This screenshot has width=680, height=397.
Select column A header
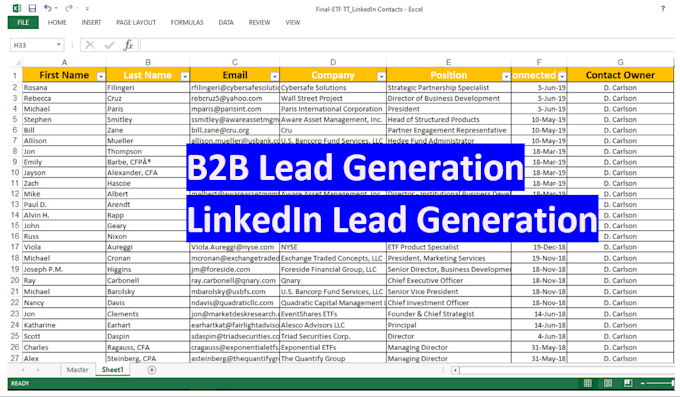(x=64, y=62)
